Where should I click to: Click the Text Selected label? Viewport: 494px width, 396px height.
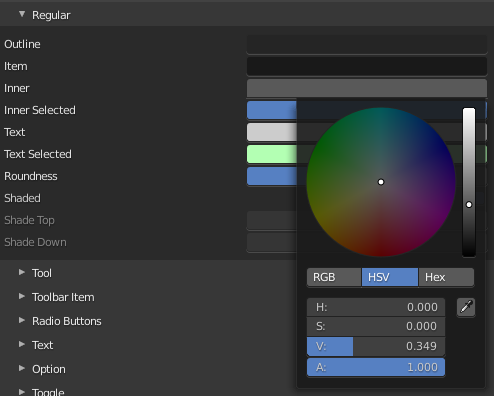click(38, 154)
